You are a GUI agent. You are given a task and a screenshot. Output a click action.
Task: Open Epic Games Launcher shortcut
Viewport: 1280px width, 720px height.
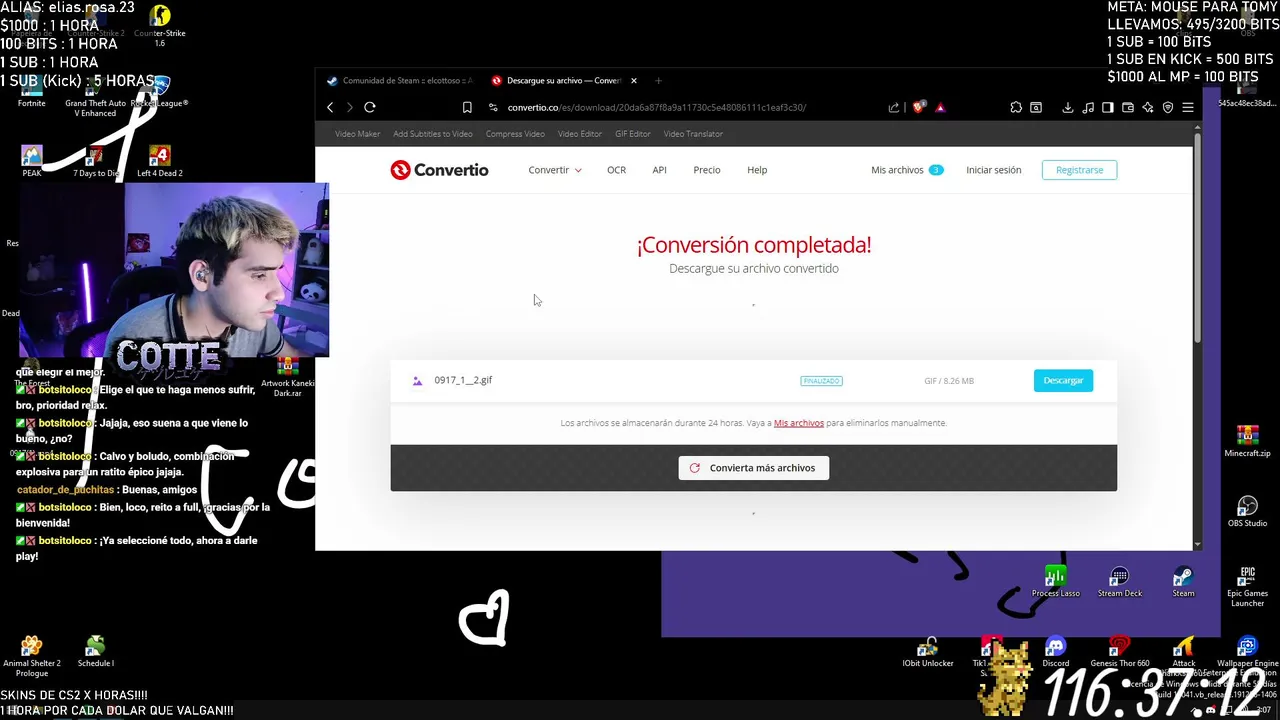point(1247,586)
